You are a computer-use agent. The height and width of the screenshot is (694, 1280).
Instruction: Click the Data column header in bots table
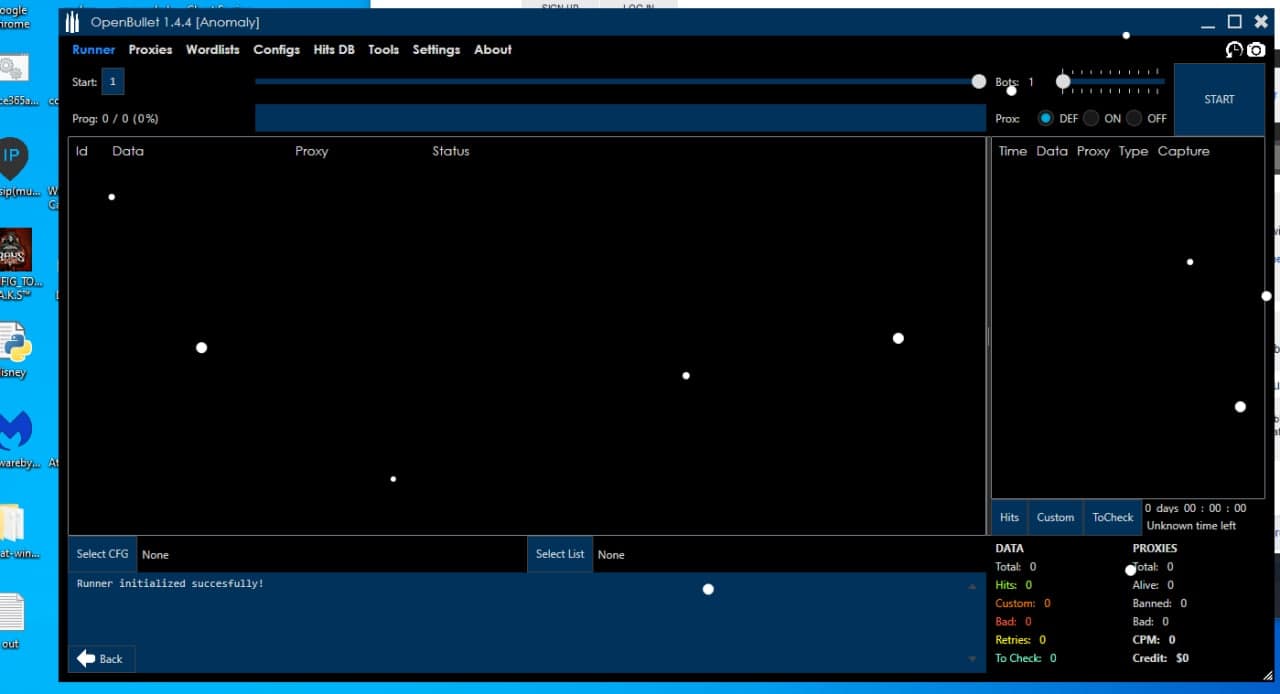[128, 151]
